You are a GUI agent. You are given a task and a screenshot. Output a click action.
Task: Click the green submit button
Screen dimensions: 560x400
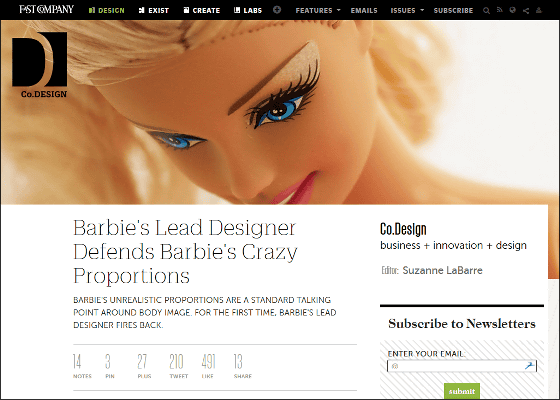pyautogui.click(x=462, y=391)
